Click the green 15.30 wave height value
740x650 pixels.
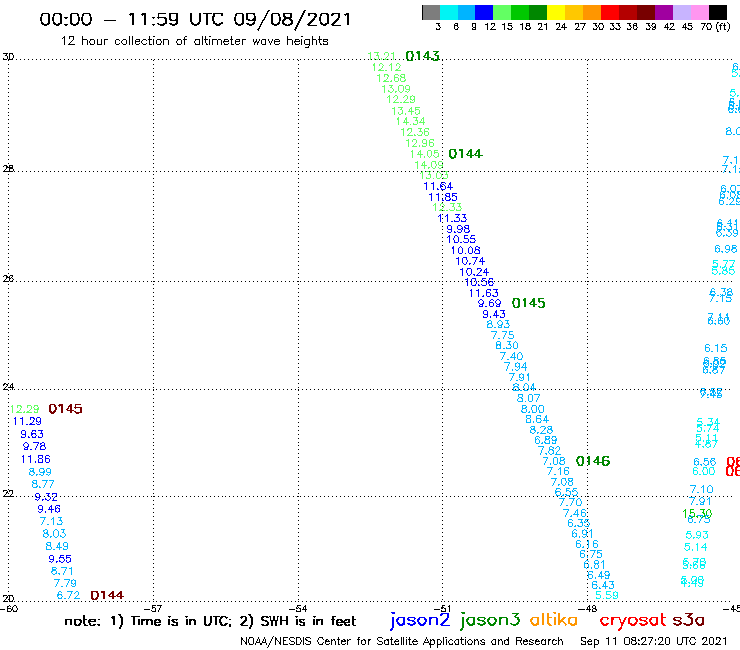pyautogui.click(x=697, y=513)
